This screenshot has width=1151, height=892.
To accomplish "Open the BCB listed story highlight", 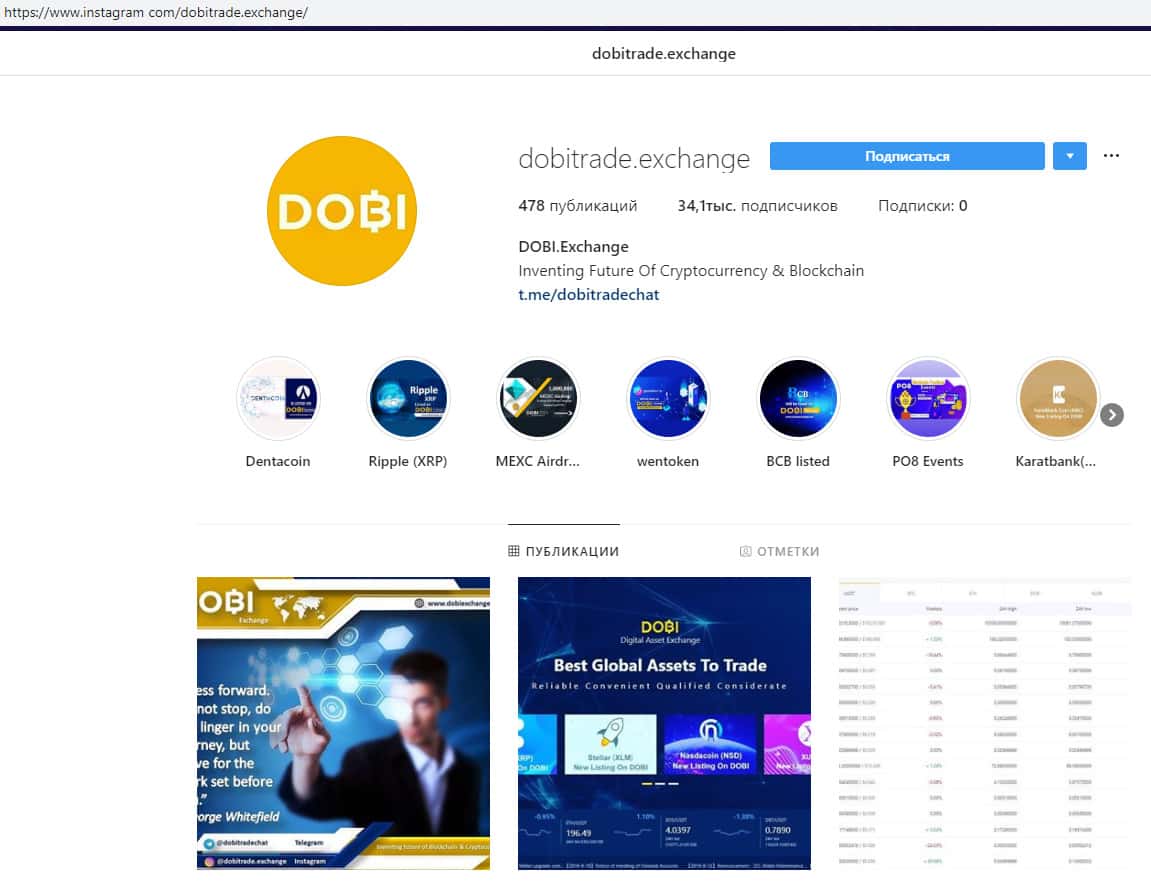I will (798, 399).
